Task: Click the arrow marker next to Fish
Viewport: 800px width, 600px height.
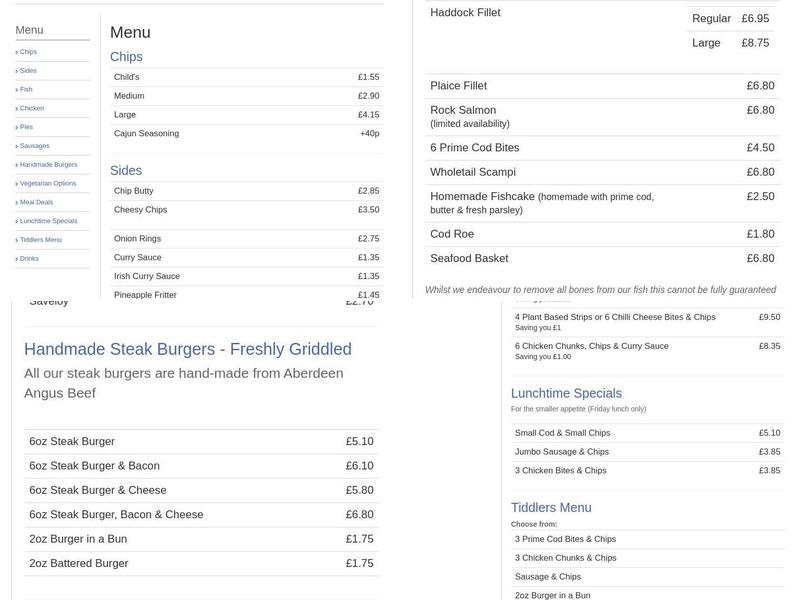Action: 18,89
